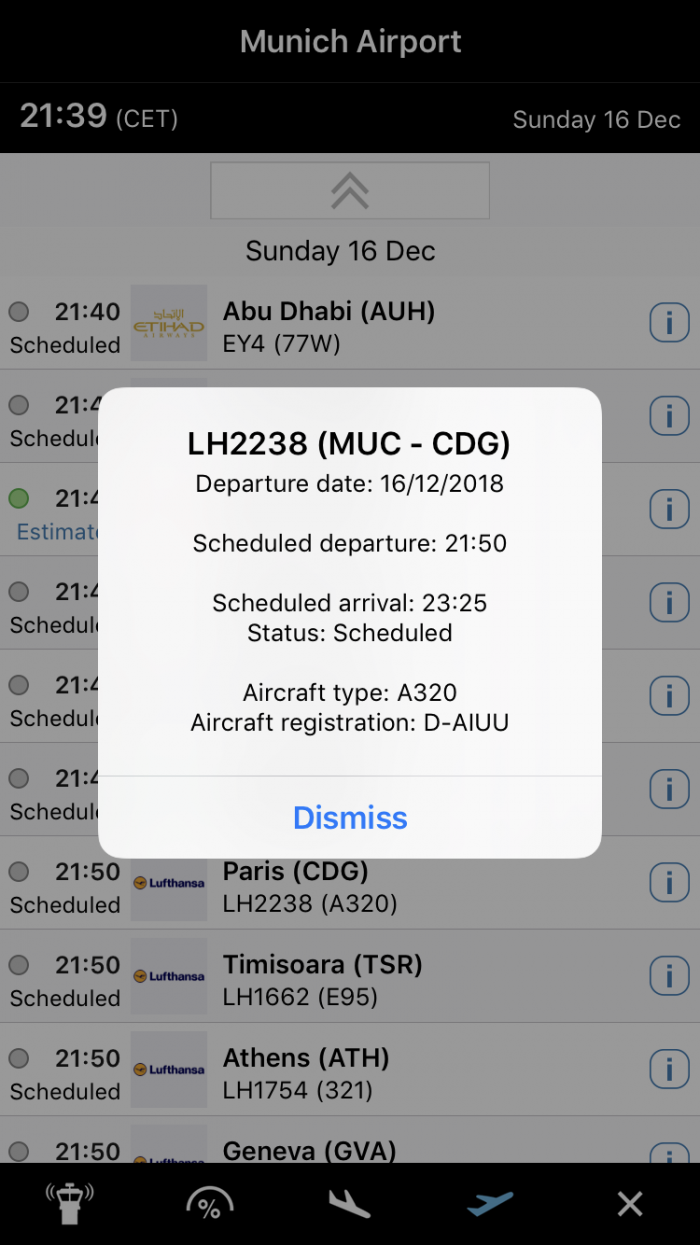700x1245 pixels.
Task: Open info for Paris LH2238 flight
Action: (669, 883)
